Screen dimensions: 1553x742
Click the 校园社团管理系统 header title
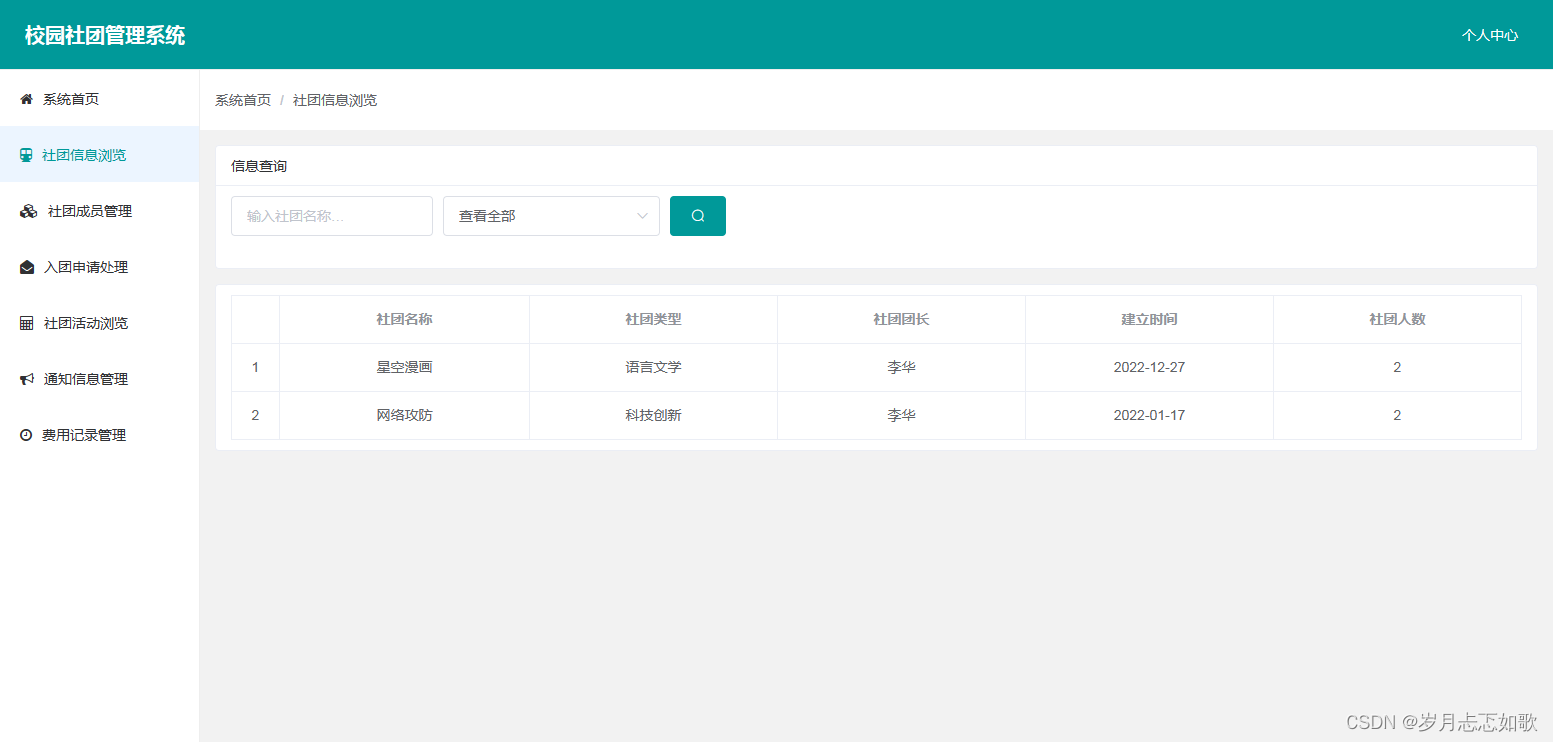pyautogui.click(x=105, y=35)
